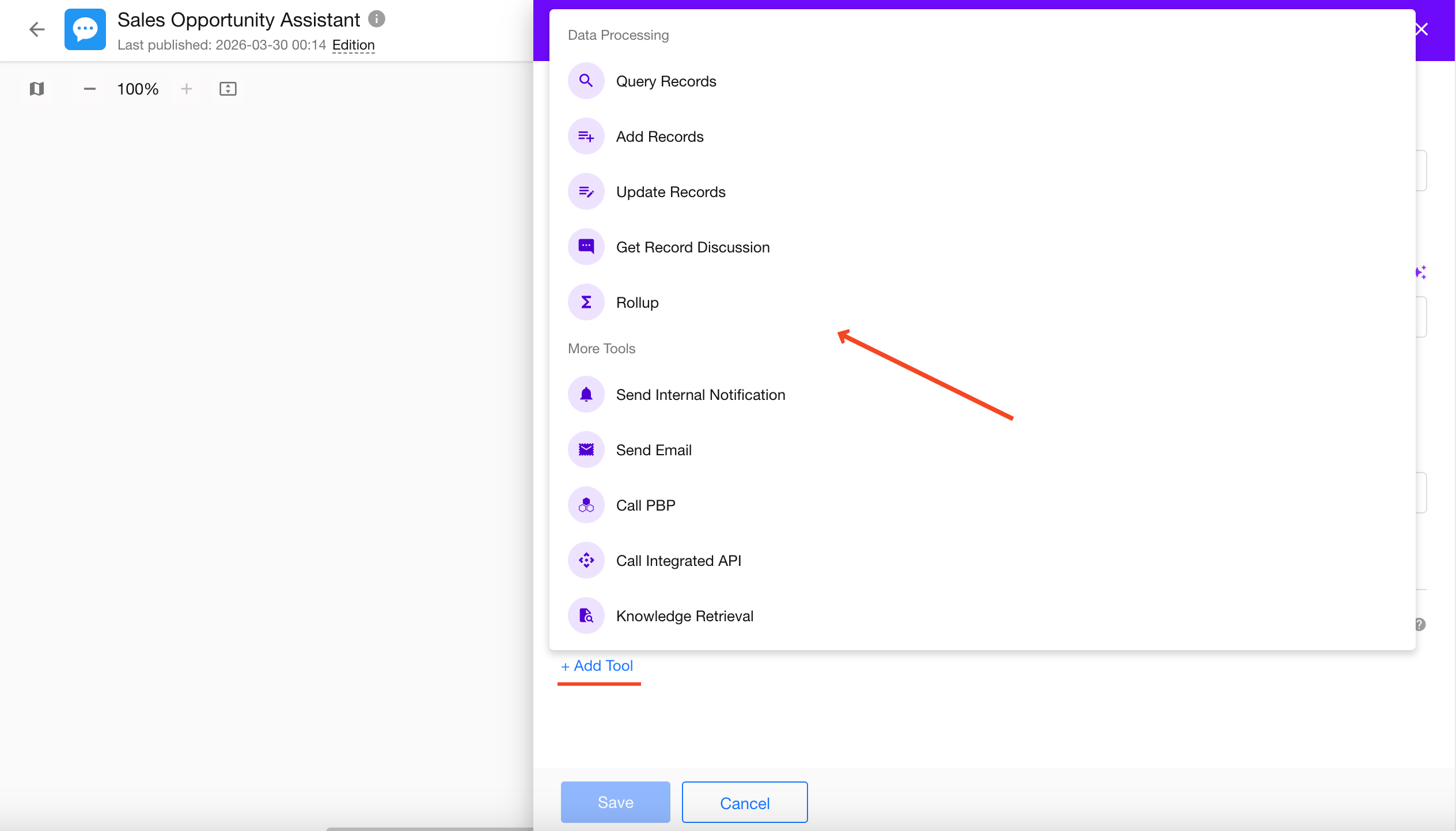Pick the Rollup tool
This screenshot has width=1456, height=831.
[982, 302]
